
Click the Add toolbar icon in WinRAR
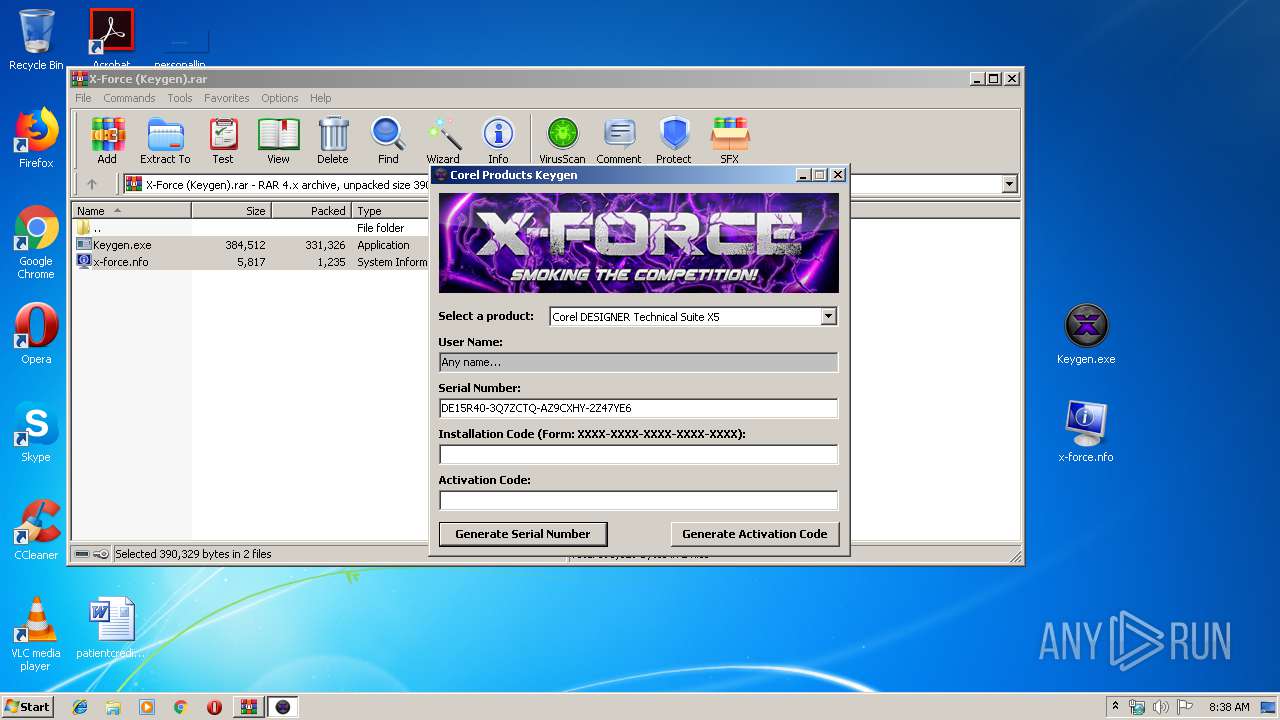coord(107,140)
